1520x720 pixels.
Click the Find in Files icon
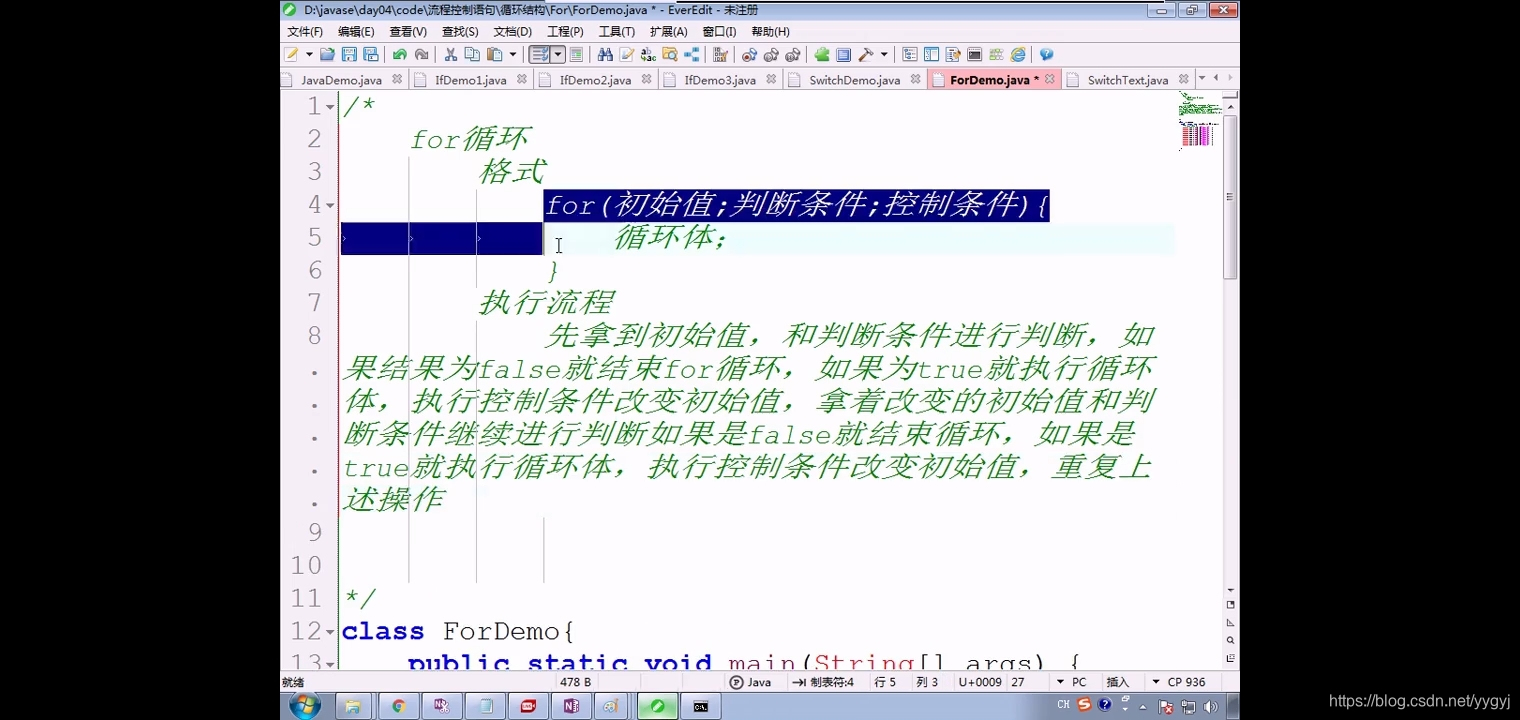tap(669, 55)
